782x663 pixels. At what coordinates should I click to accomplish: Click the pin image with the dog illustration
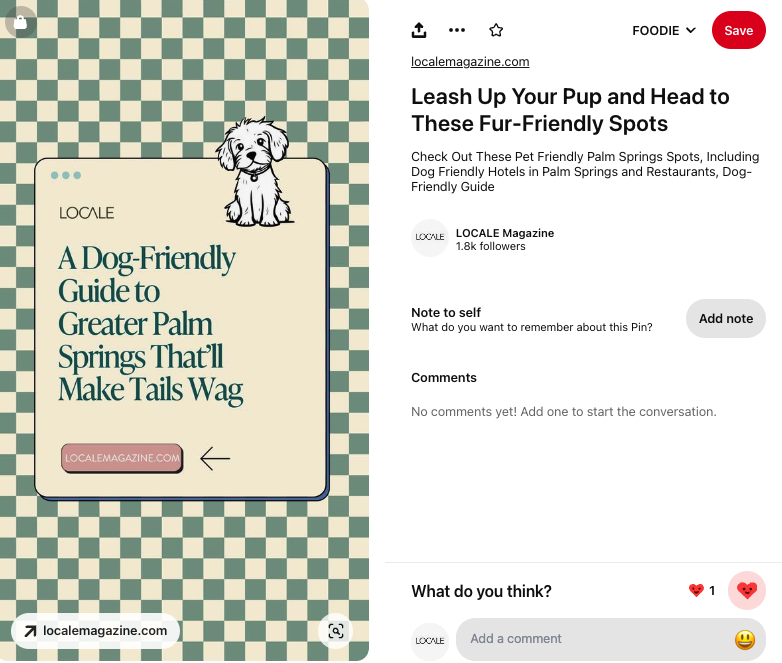(184, 330)
